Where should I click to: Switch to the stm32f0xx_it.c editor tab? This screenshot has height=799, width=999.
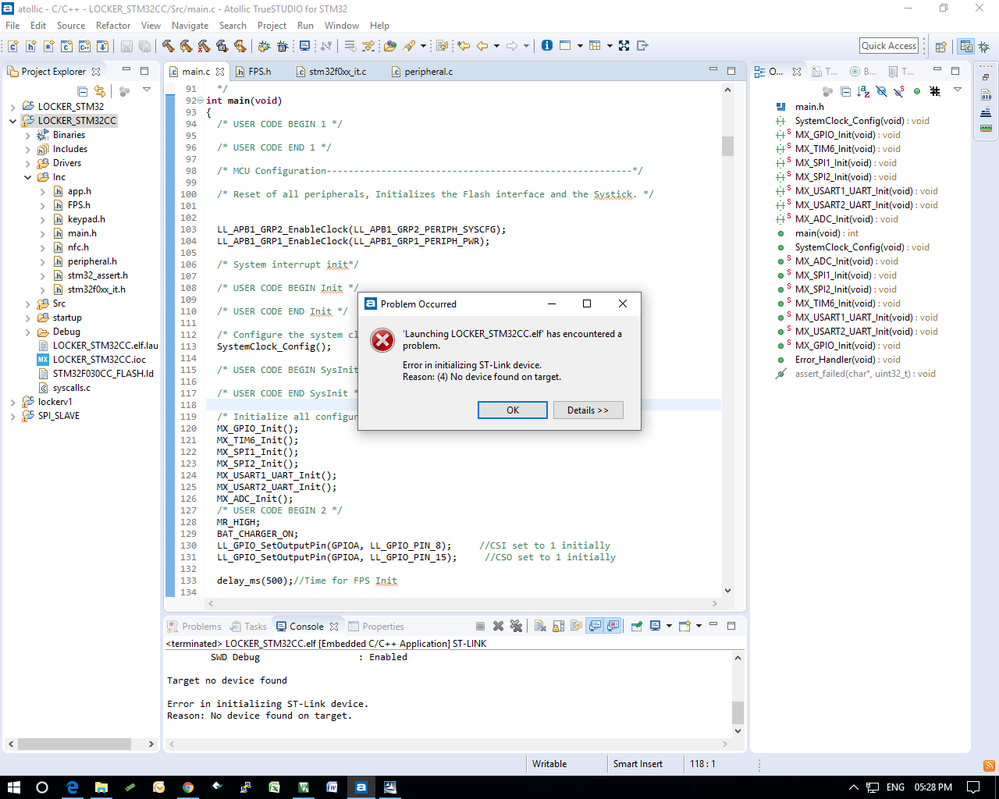click(x=331, y=71)
